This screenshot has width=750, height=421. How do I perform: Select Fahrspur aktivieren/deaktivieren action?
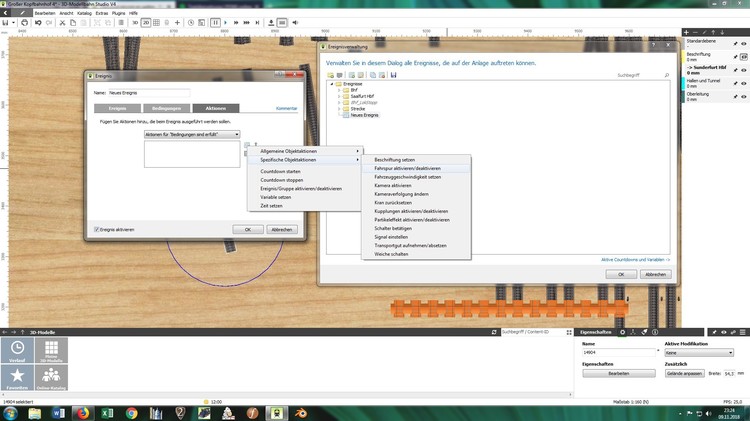pos(416,168)
